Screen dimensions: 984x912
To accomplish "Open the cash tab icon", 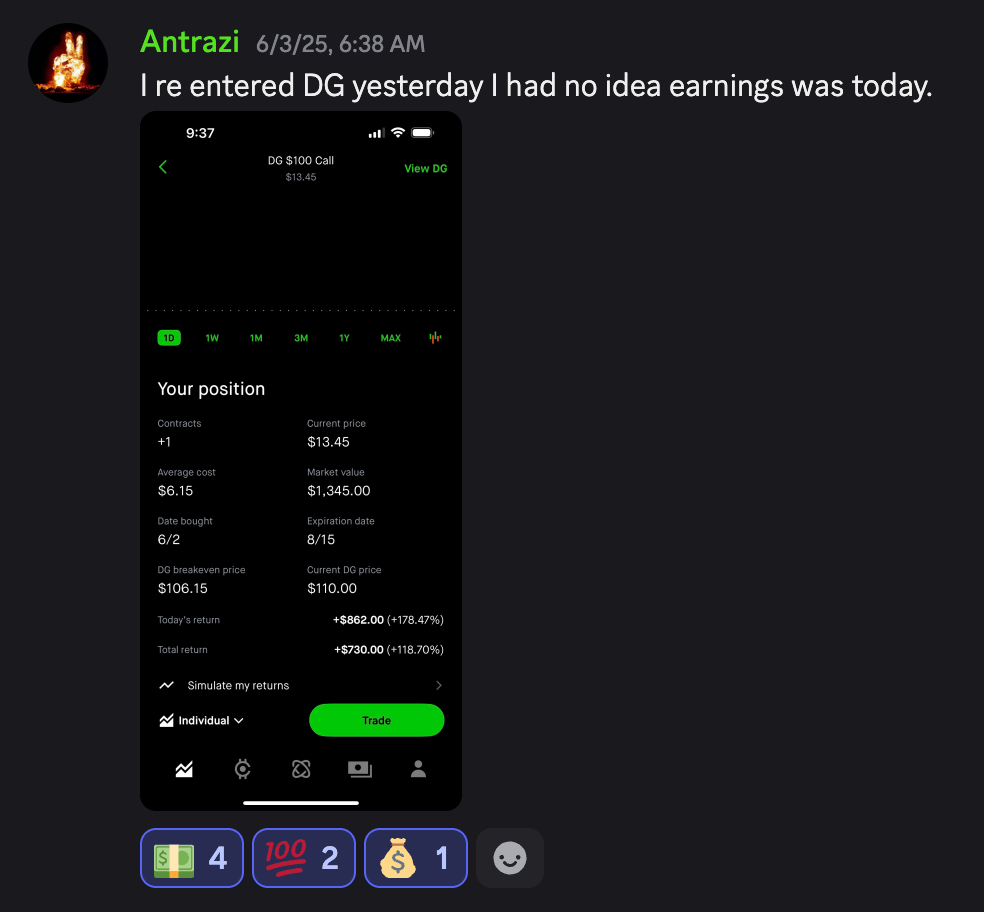I will pos(360,769).
